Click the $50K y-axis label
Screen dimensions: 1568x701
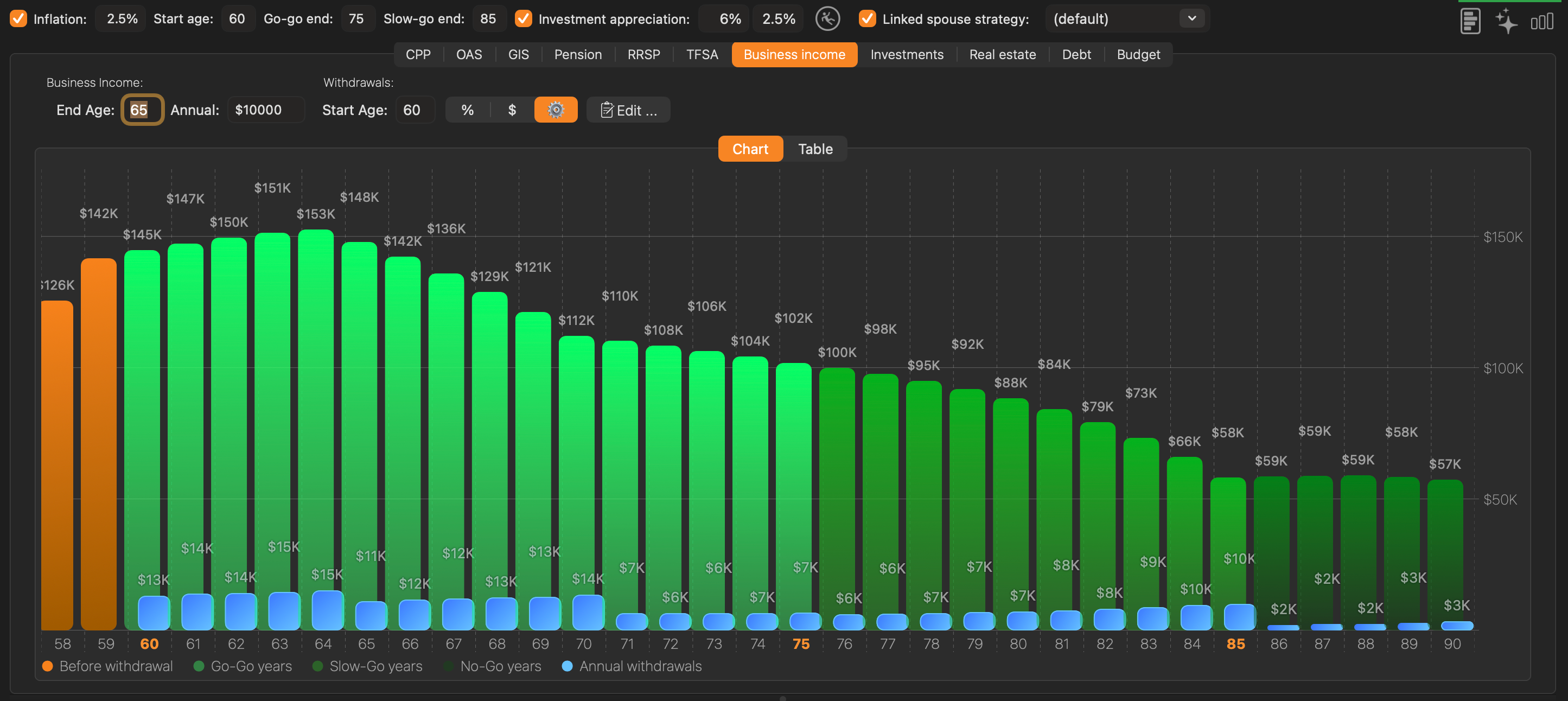[x=1500, y=500]
